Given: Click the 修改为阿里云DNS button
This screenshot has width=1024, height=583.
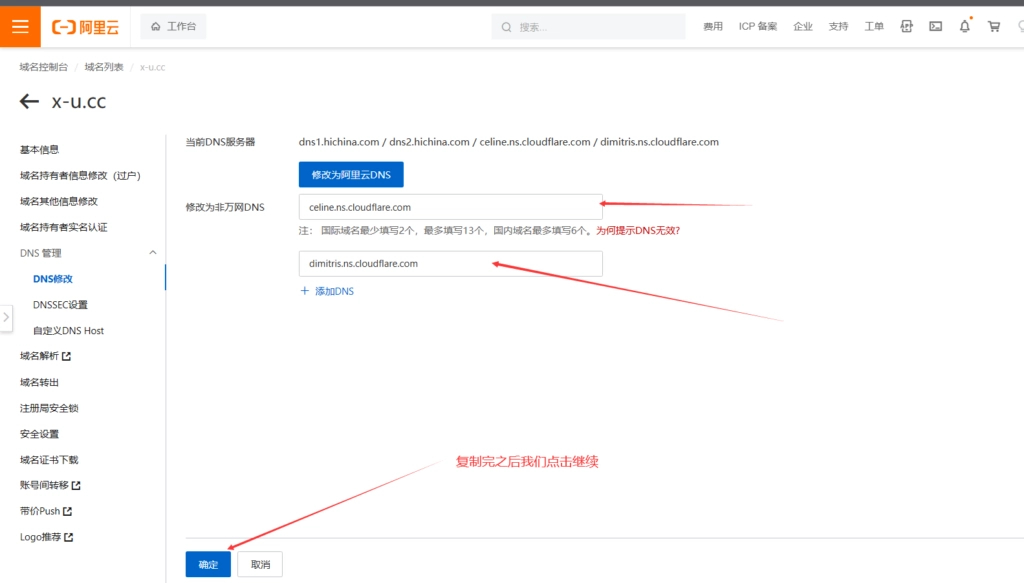Looking at the screenshot, I should 351,175.
